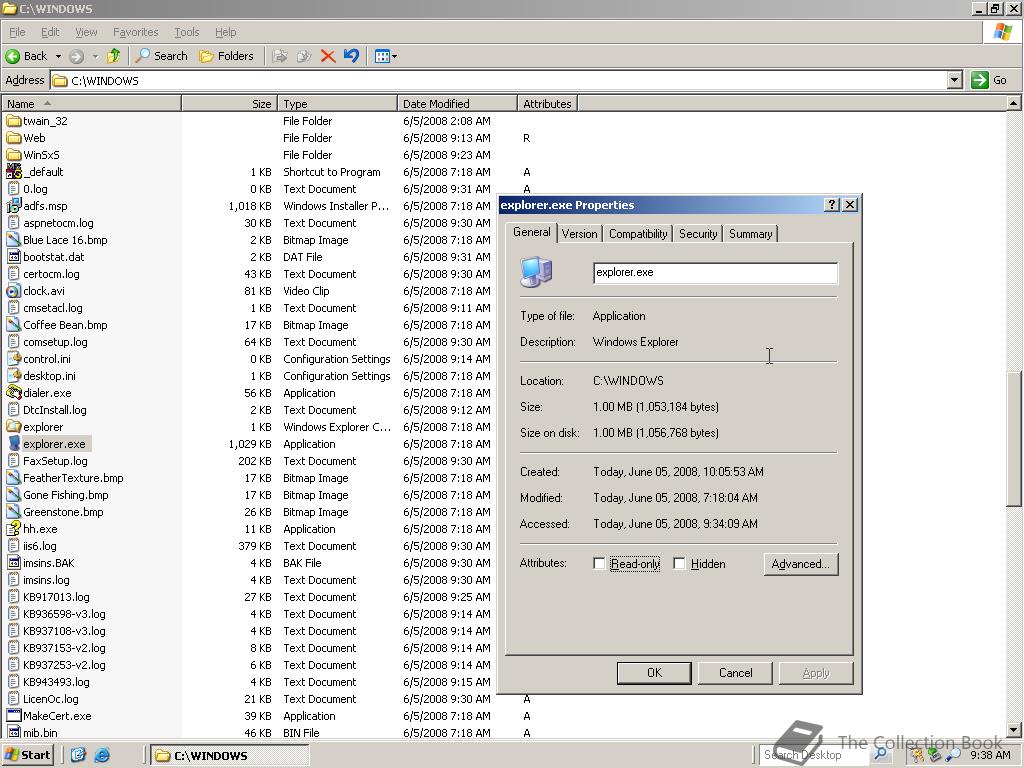Screen dimensions: 1024x768
Task: Click the explorer.exe file name field
Action: click(715, 272)
